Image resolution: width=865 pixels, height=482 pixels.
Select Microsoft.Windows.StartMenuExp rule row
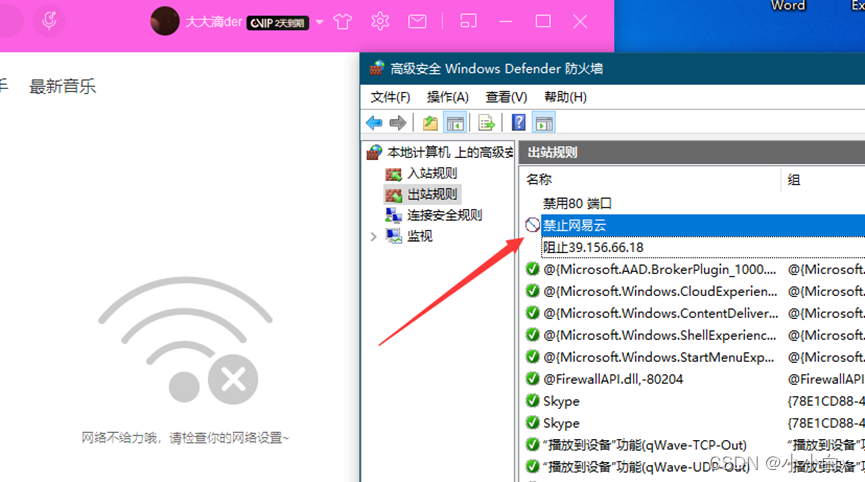(x=694, y=357)
